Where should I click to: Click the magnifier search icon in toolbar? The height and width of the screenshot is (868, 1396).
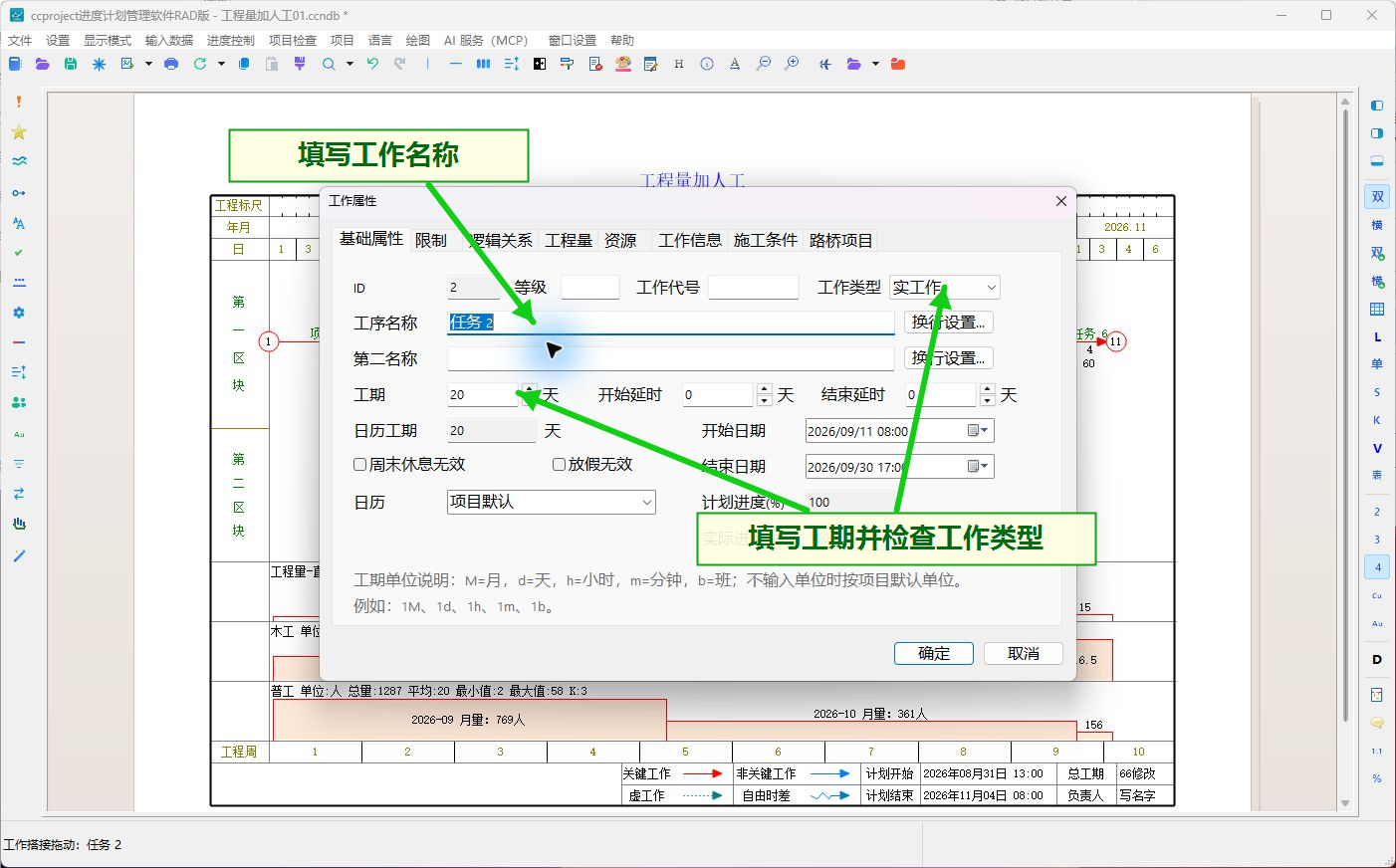[329, 64]
